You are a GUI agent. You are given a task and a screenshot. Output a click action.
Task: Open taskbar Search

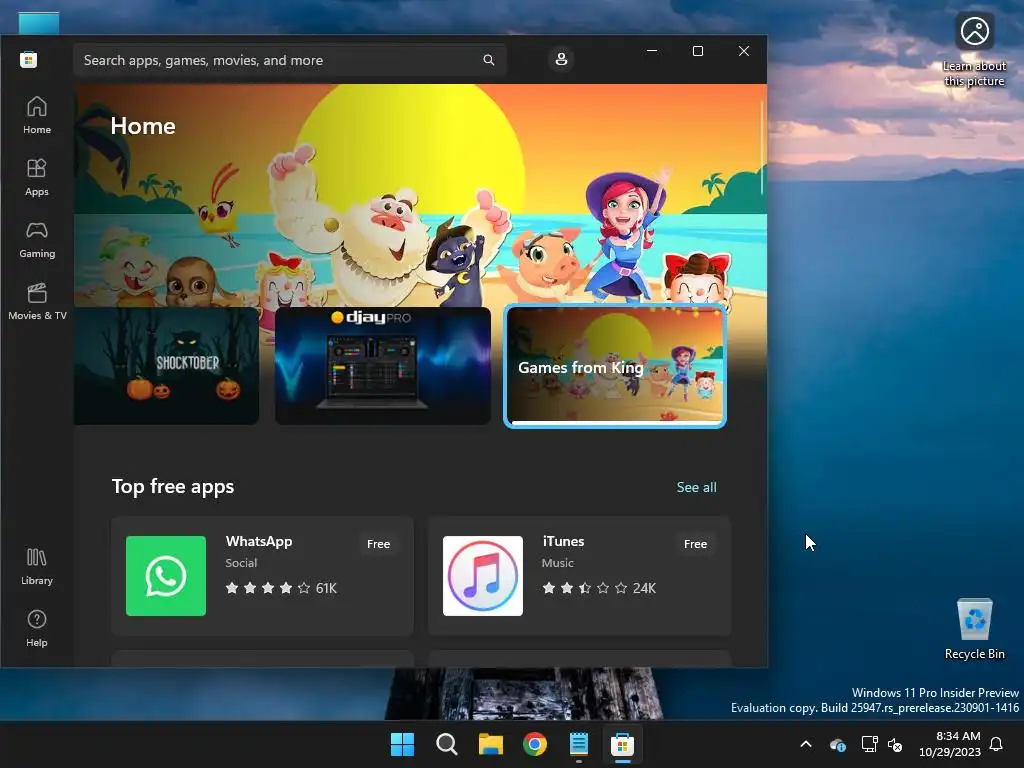click(447, 744)
